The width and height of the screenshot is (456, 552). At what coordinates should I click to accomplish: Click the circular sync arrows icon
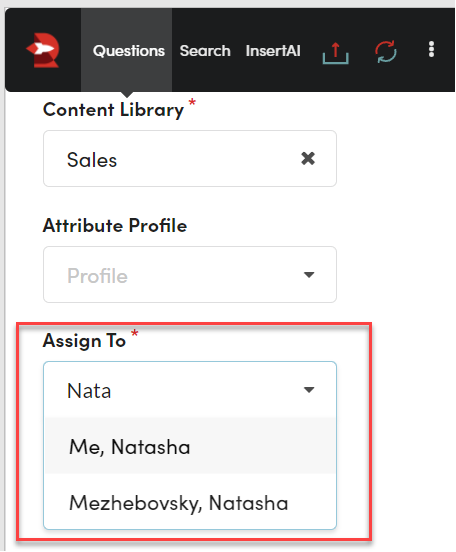[386, 52]
